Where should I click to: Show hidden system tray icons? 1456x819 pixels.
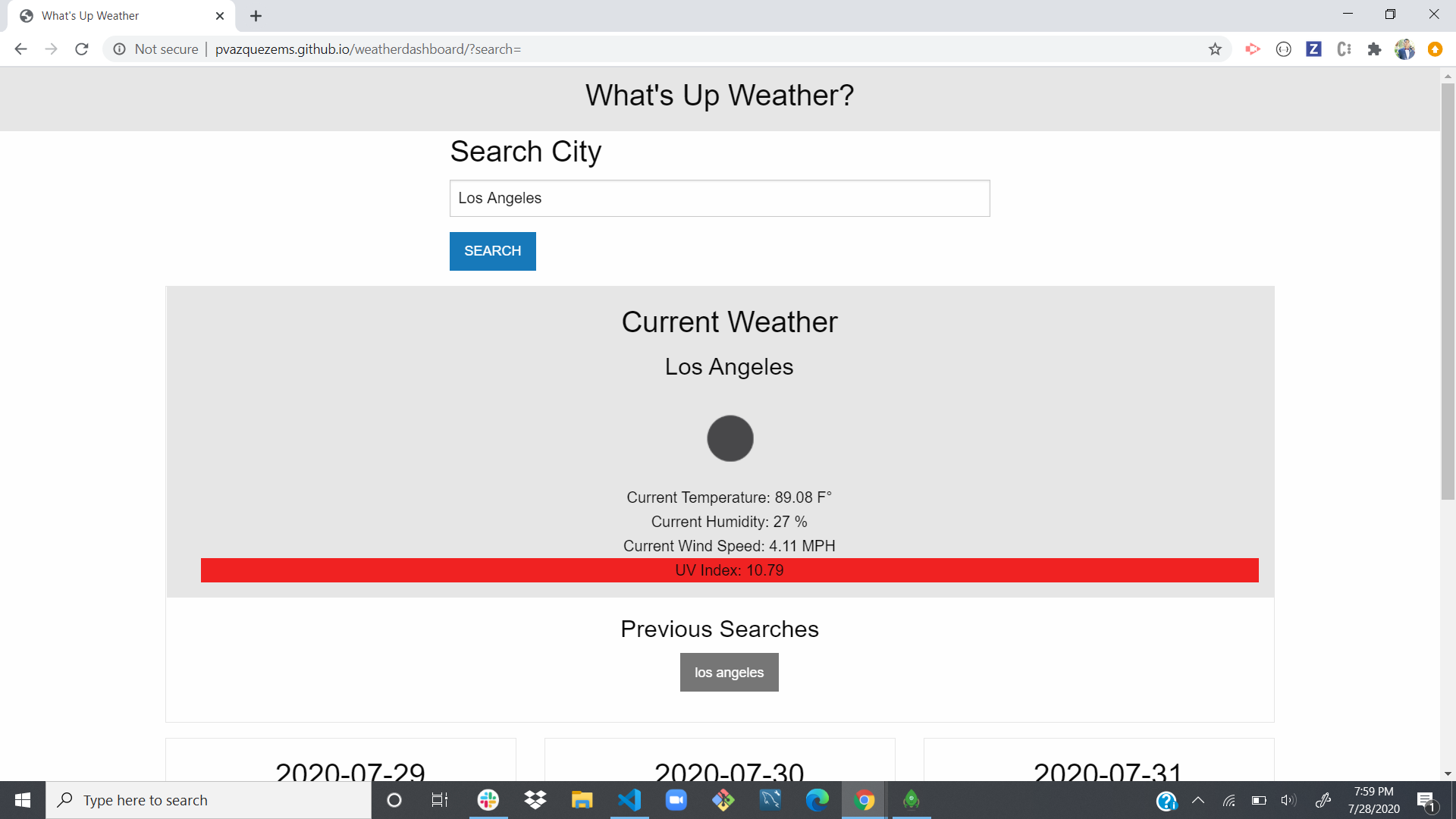1198,800
